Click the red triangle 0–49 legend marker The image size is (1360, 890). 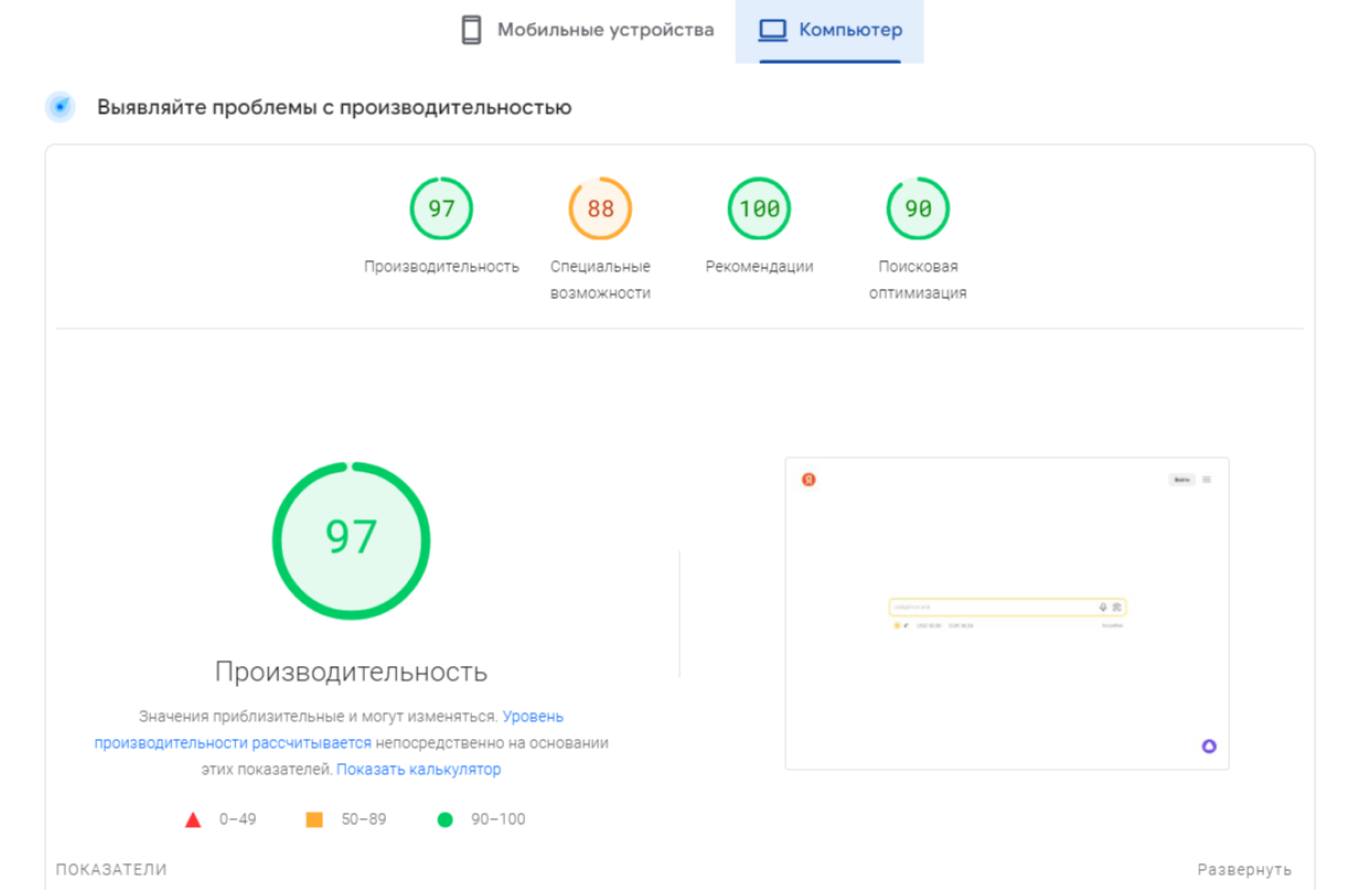click(x=193, y=820)
